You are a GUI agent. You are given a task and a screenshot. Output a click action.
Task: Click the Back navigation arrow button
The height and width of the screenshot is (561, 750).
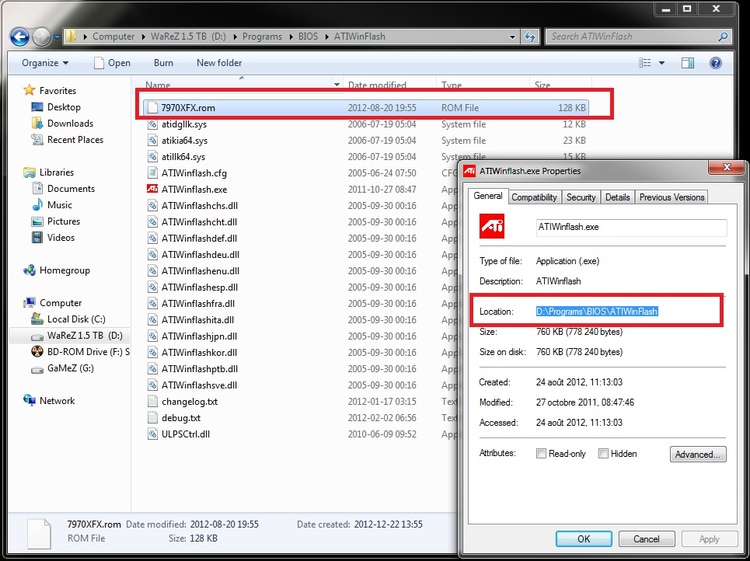(x=19, y=37)
